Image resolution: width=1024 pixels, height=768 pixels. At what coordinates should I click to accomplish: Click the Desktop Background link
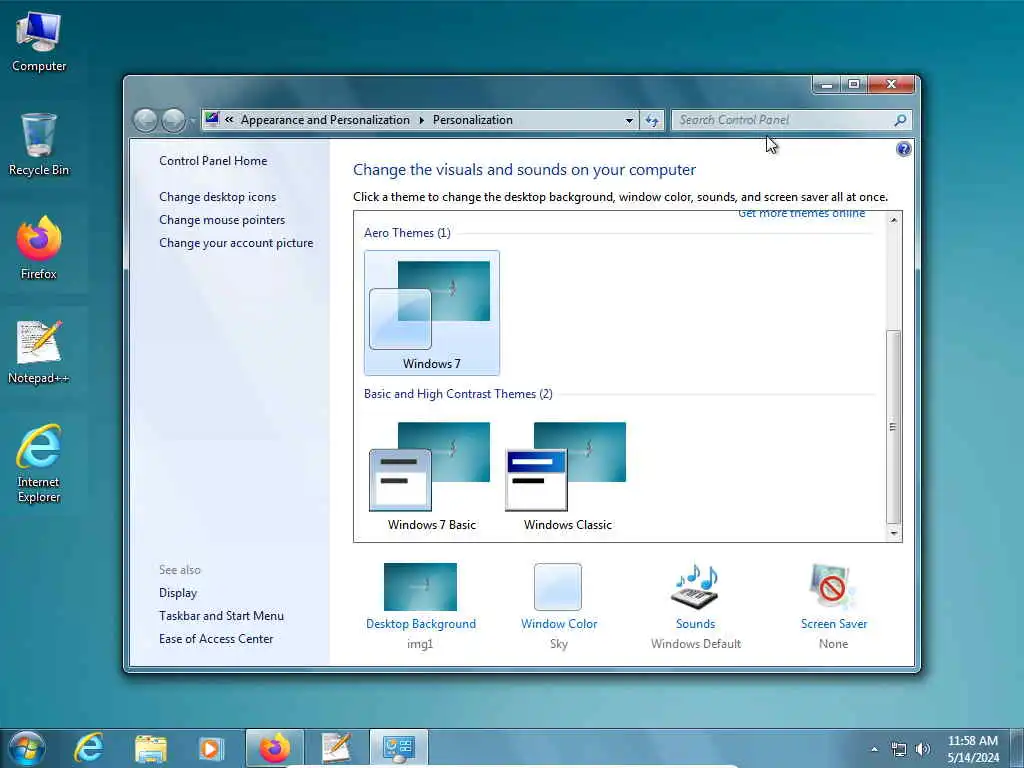421,624
